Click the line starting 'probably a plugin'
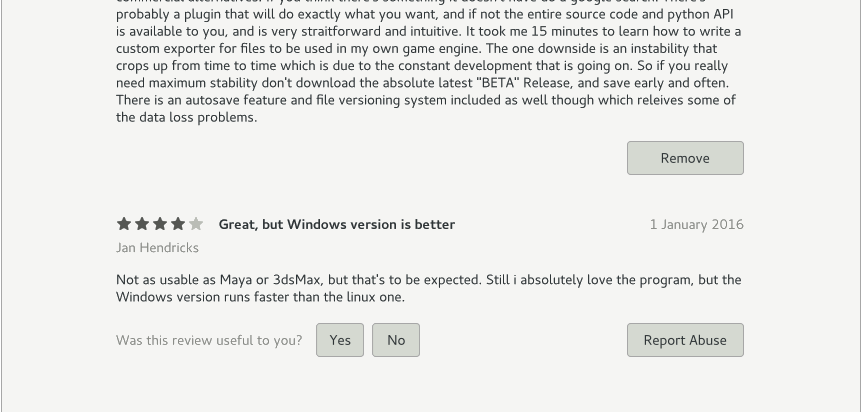 coord(424,14)
